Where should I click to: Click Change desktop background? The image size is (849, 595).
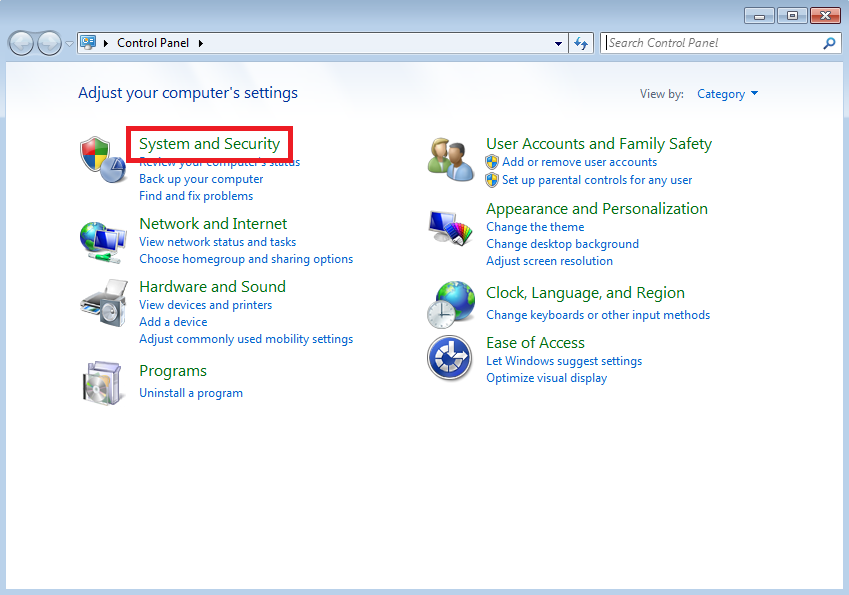[x=562, y=244]
